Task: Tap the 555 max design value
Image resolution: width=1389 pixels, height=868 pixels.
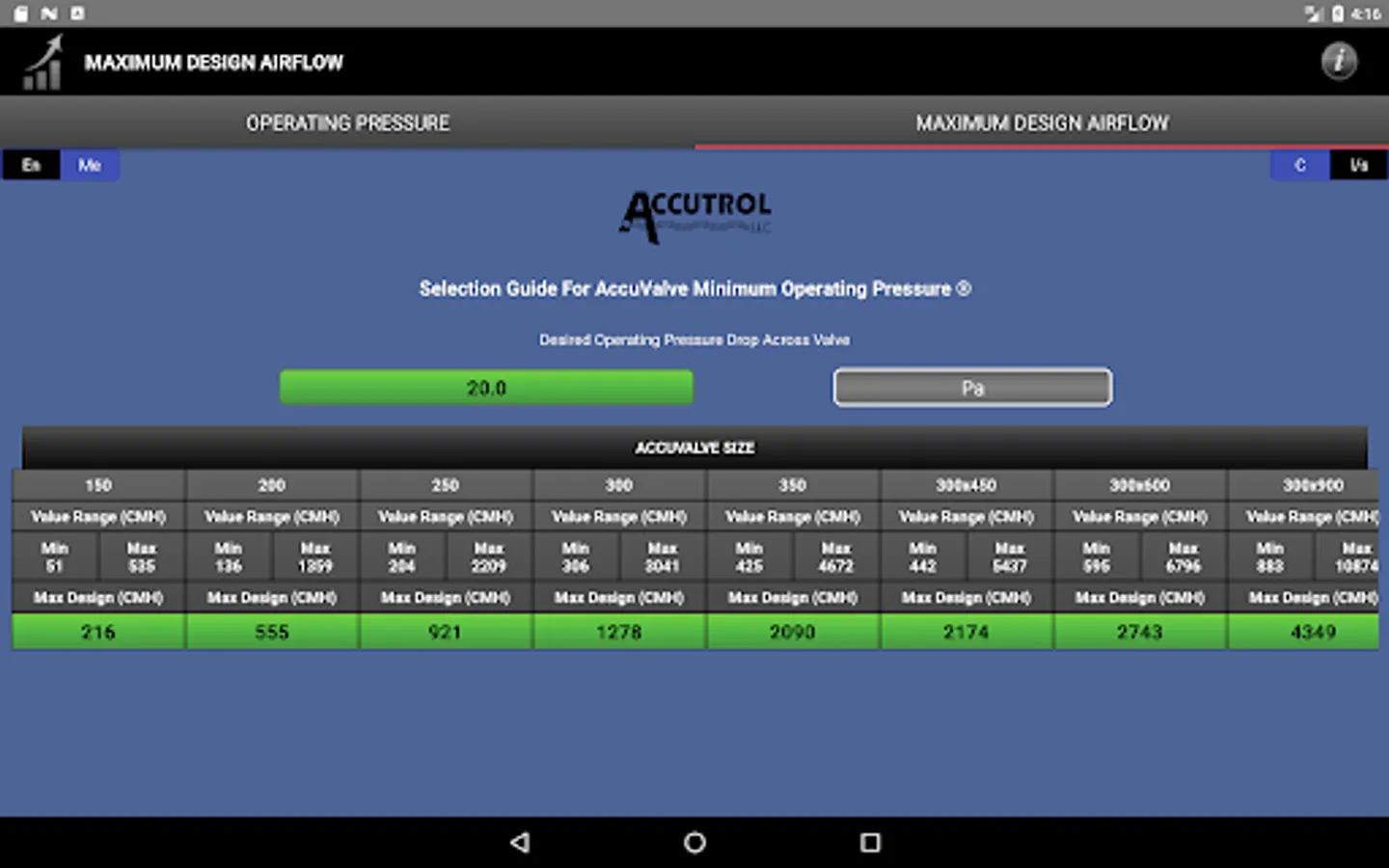Action: [272, 632]
